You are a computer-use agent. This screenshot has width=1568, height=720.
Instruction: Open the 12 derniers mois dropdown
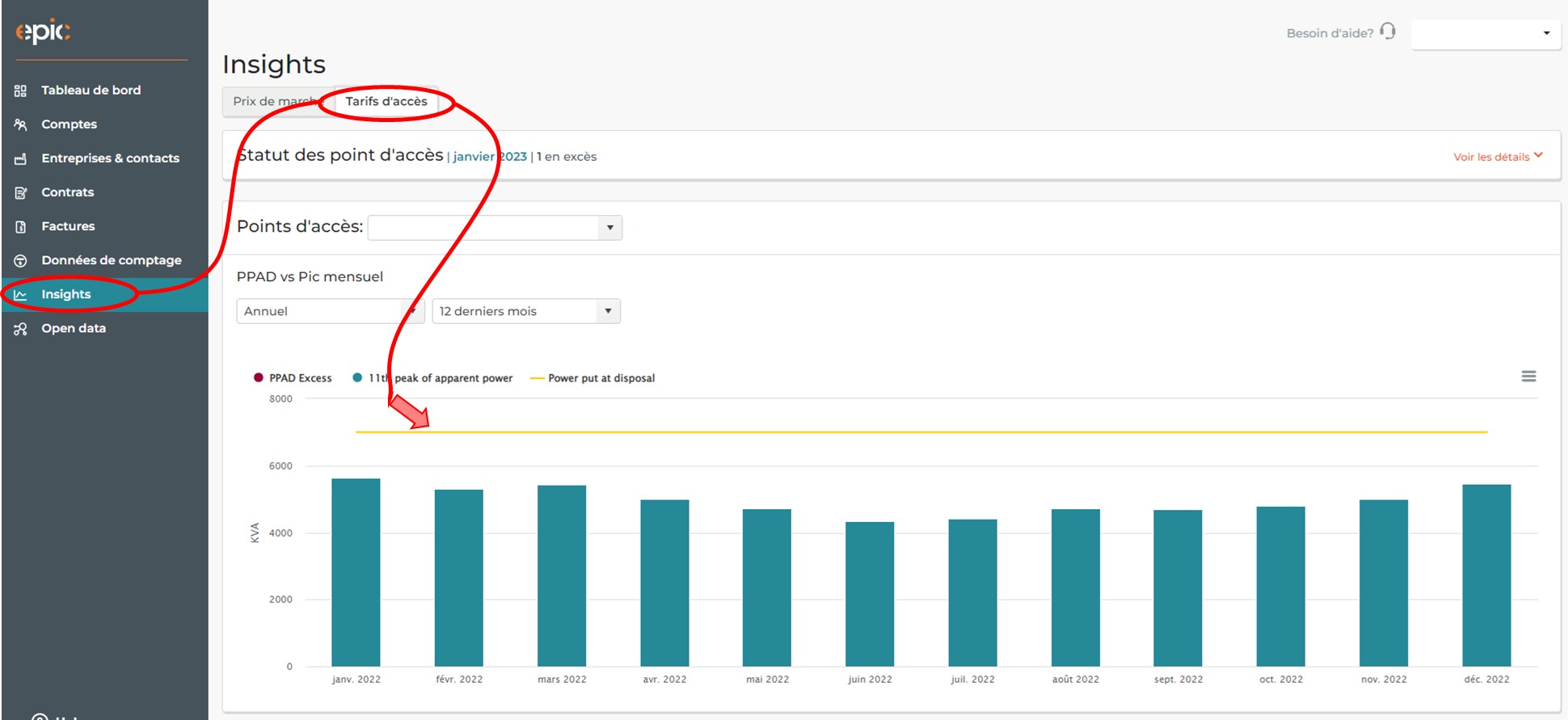pos(526,311)
